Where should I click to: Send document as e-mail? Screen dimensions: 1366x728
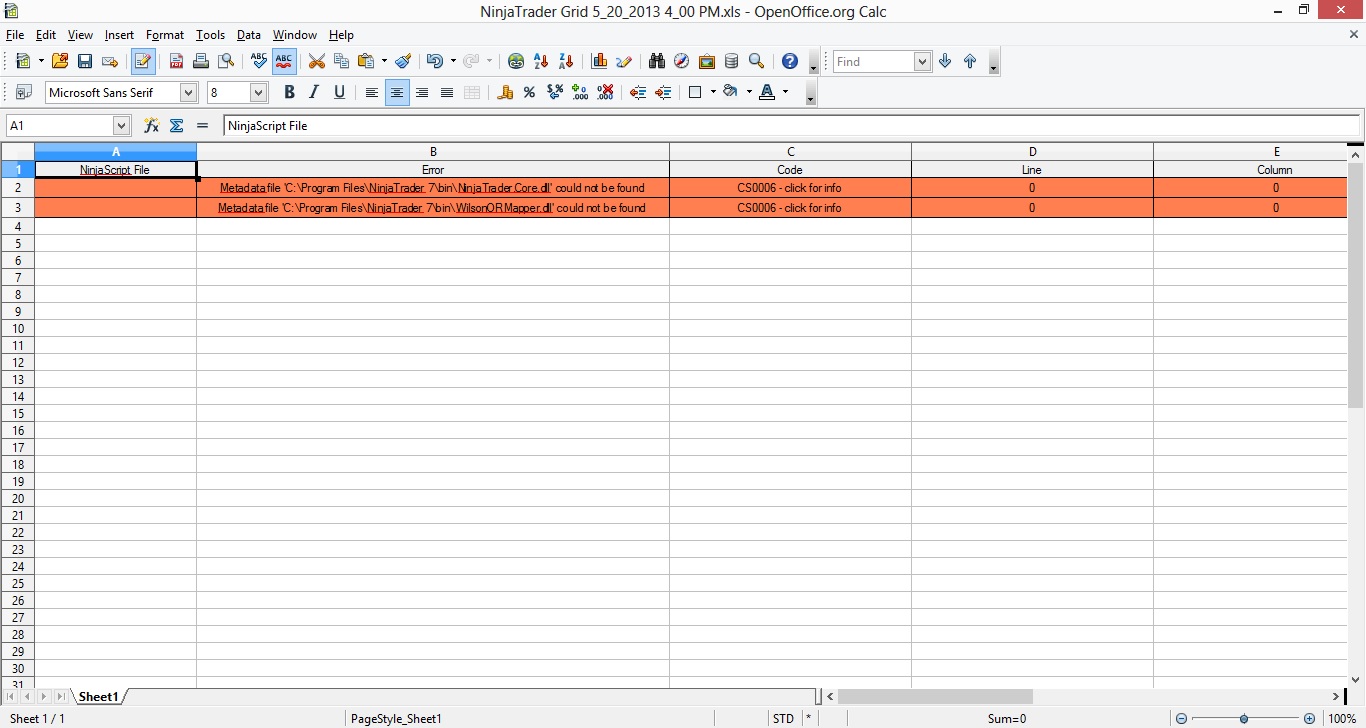click(x=110, y=61)
